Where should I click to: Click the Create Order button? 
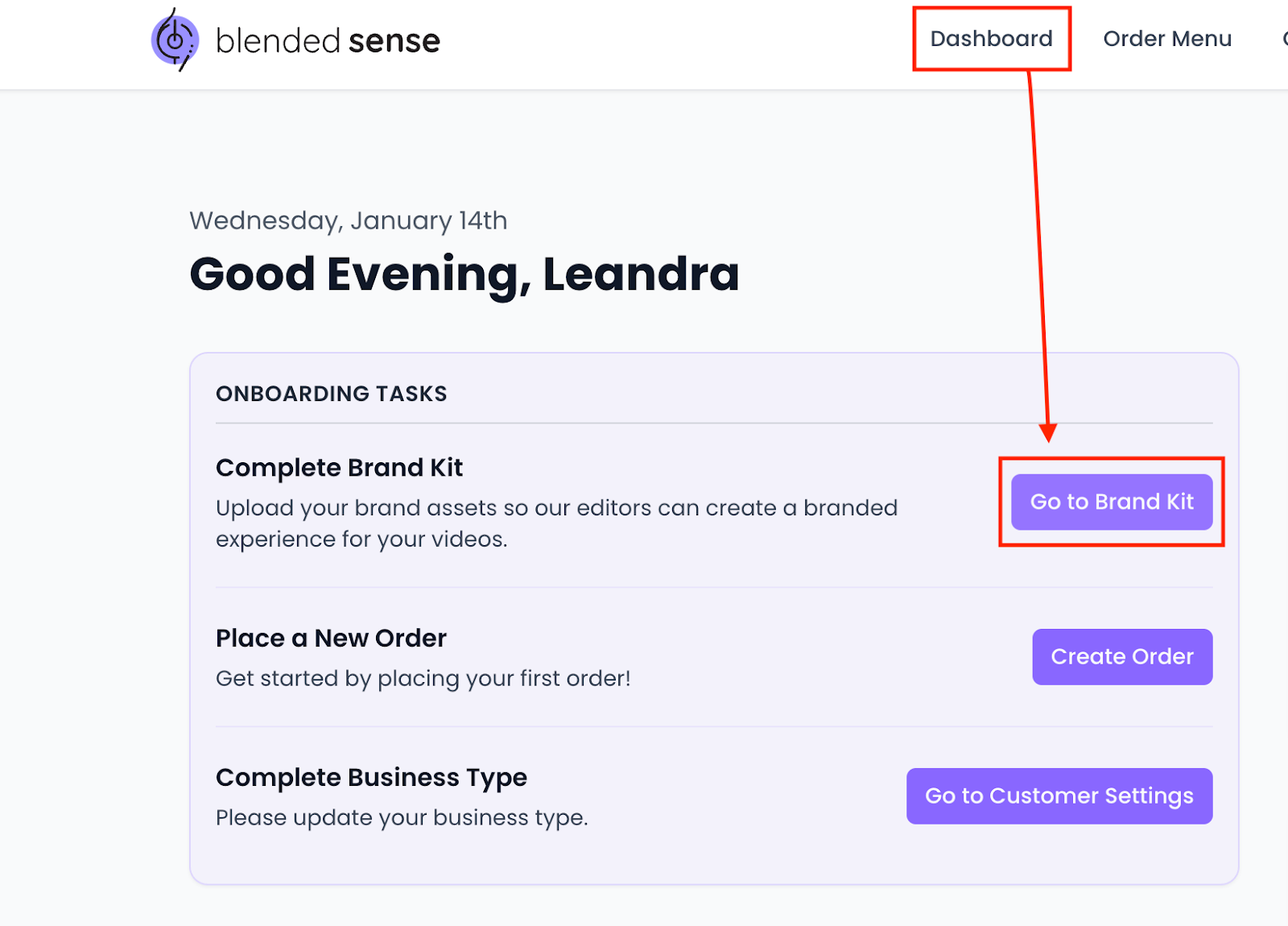(x=1121, y=657)
